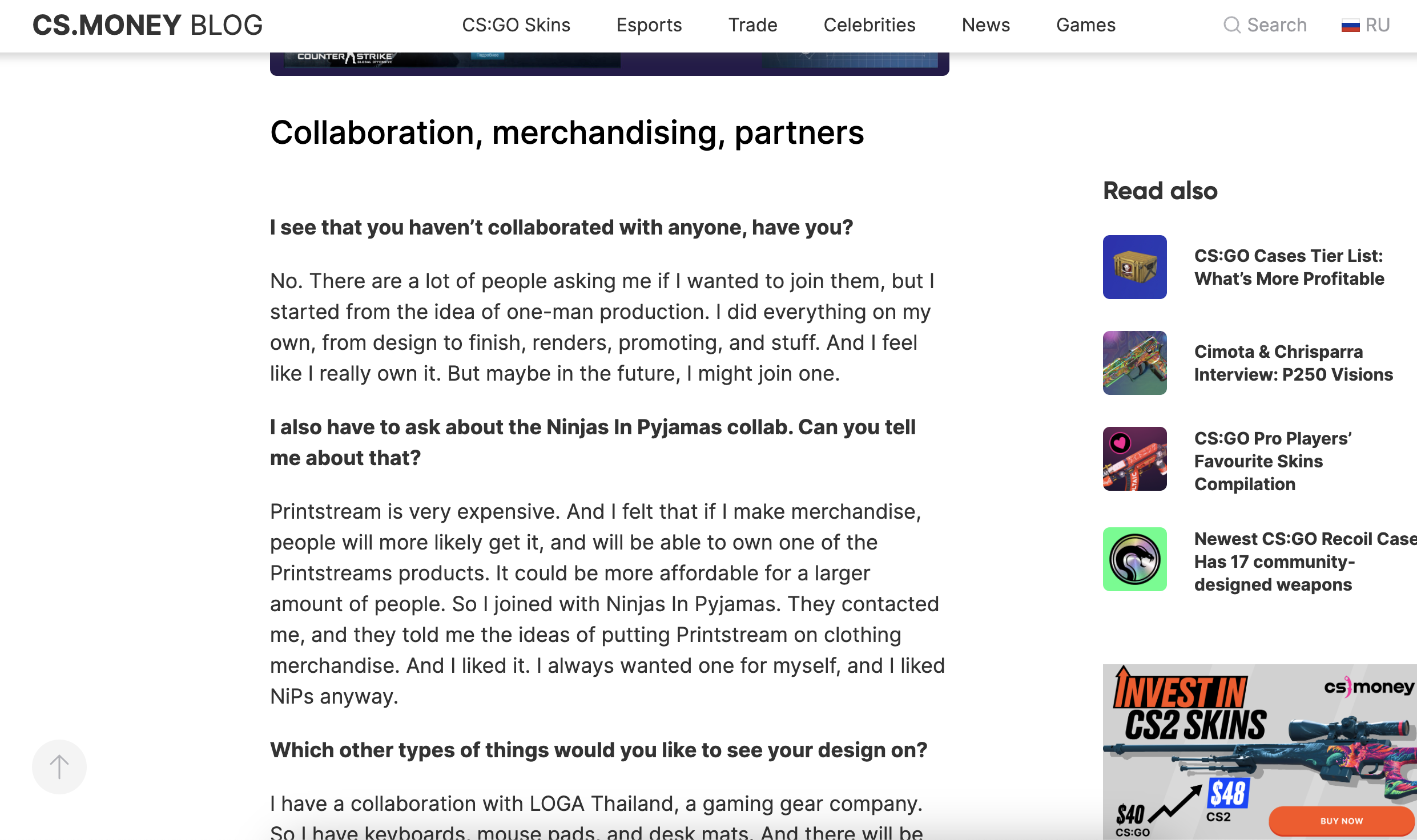Image resolution: width=1417 pixels, height=840 pixels.
Task: Select the Celebrities category
Action: (869, 25)
